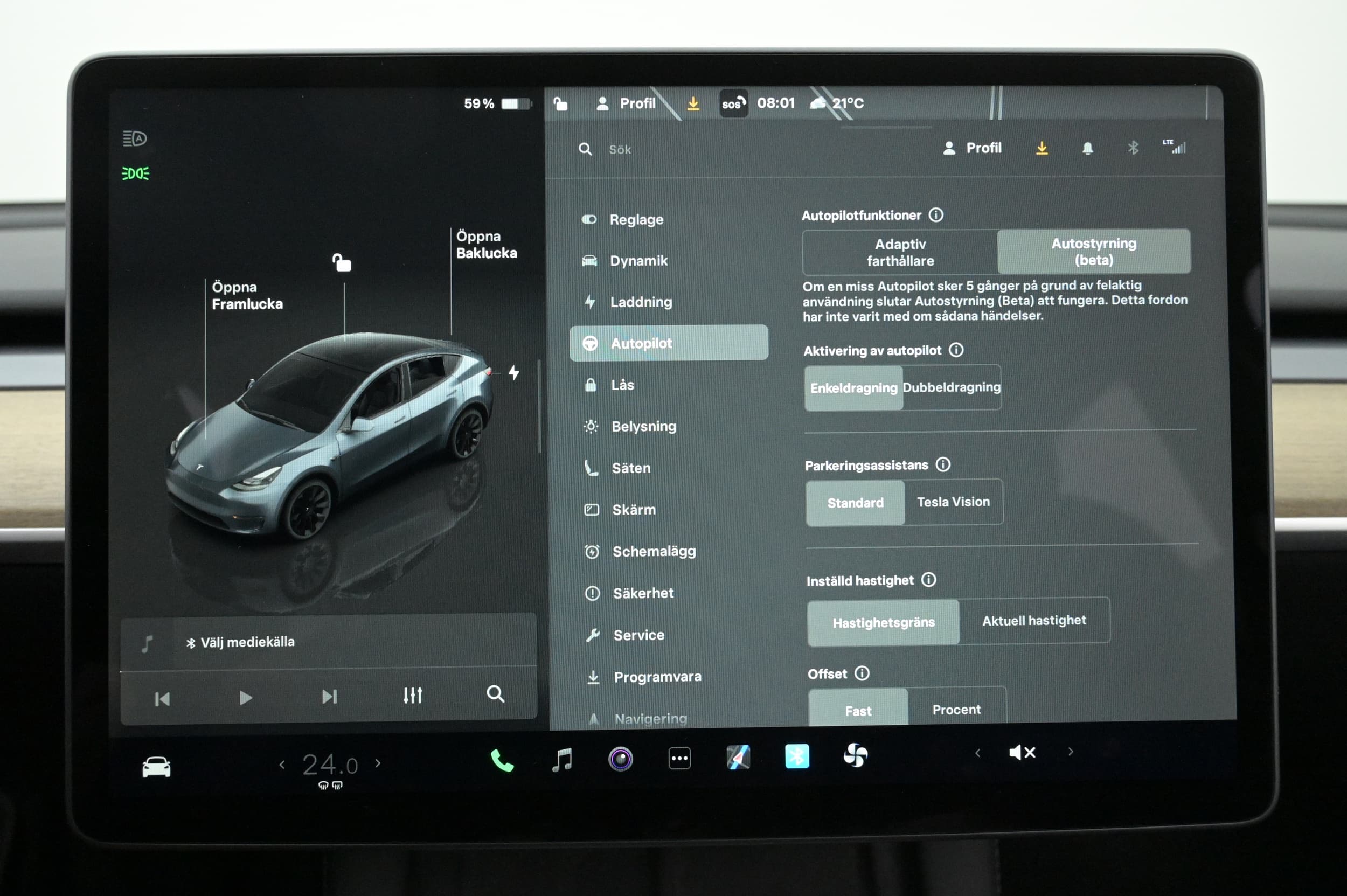Tap Öppna Baklucka to open trunk
1347x896 pixels.
[x=487, y=245]
